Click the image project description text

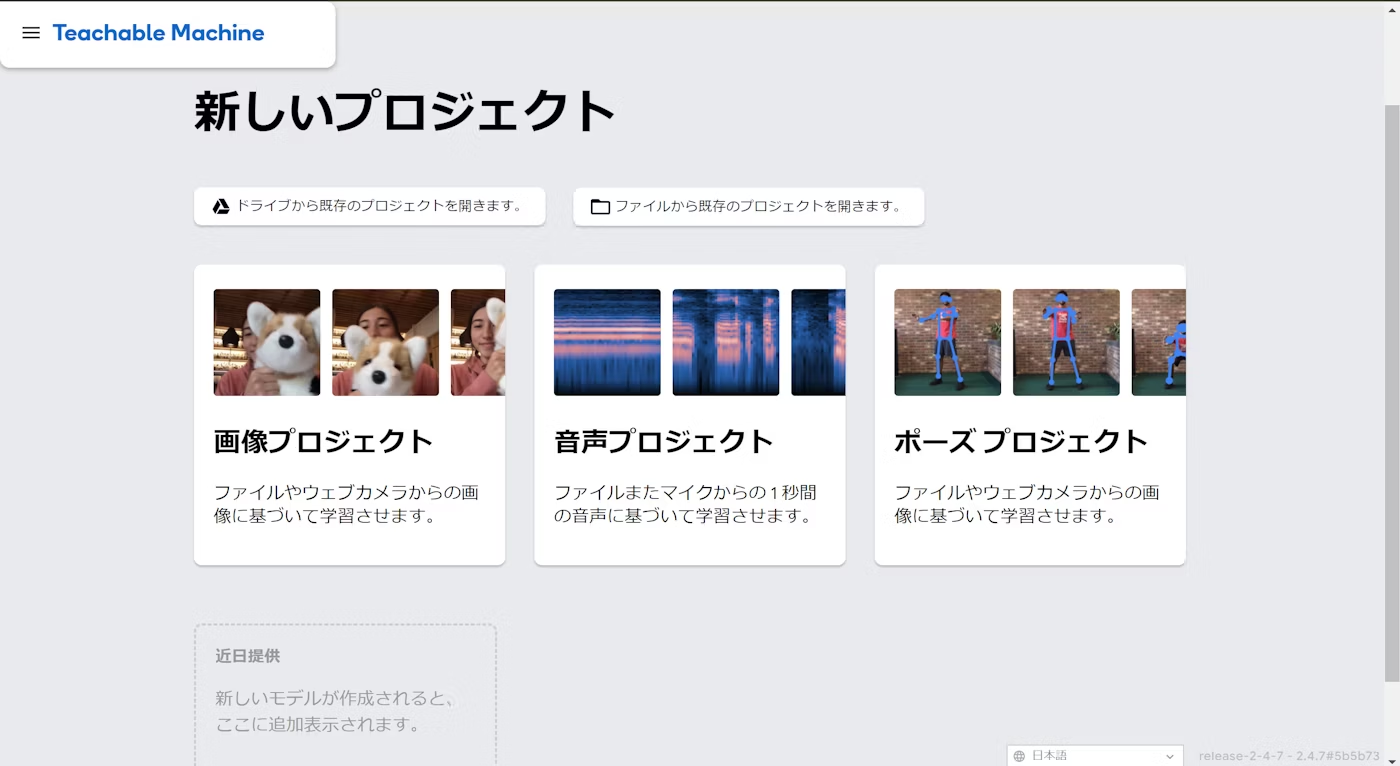click(x=347, y=504)
